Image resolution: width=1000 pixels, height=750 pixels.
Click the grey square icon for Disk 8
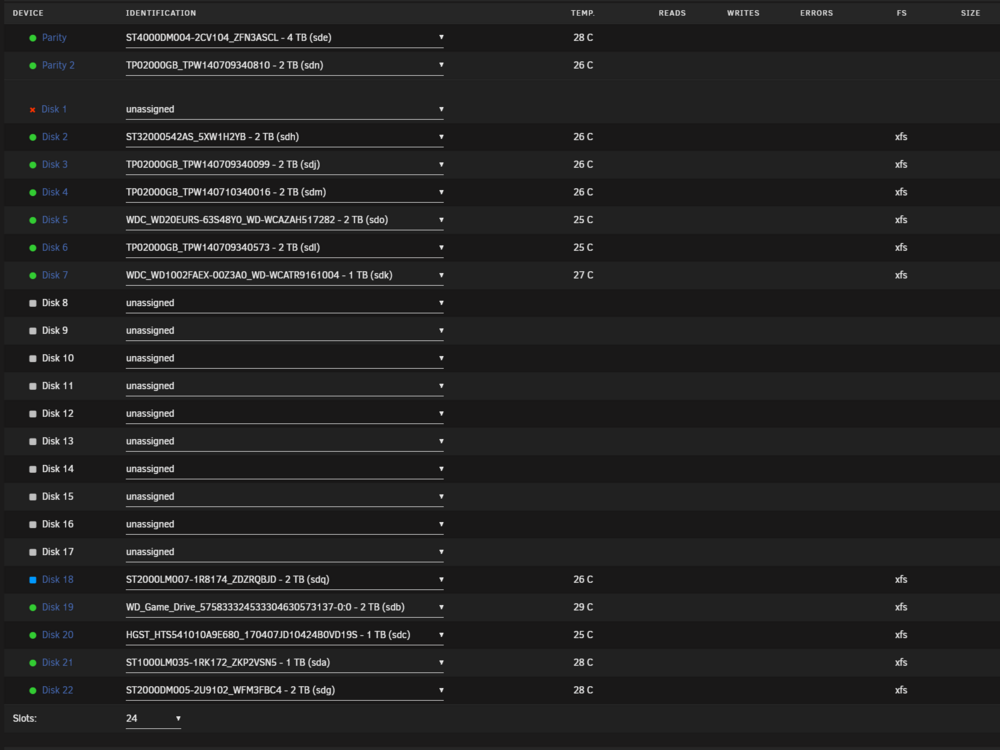point(33,304)
